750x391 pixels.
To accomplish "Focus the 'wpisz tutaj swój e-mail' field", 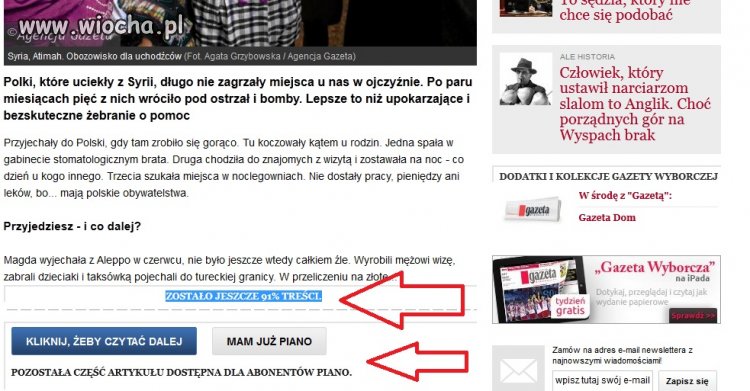I will (603, 380).
